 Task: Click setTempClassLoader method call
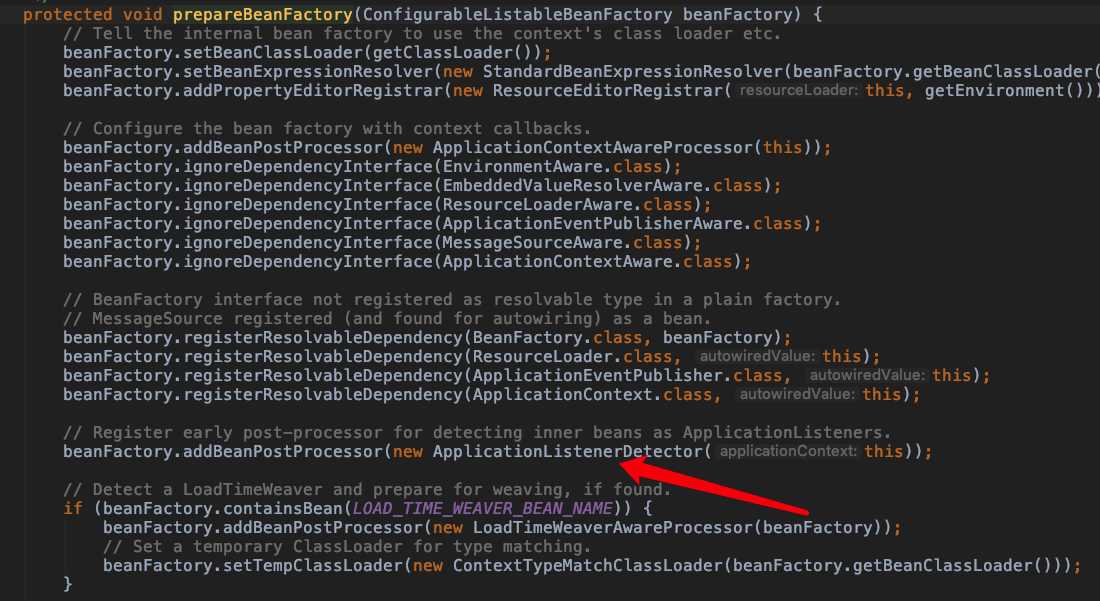pos(312,565)
